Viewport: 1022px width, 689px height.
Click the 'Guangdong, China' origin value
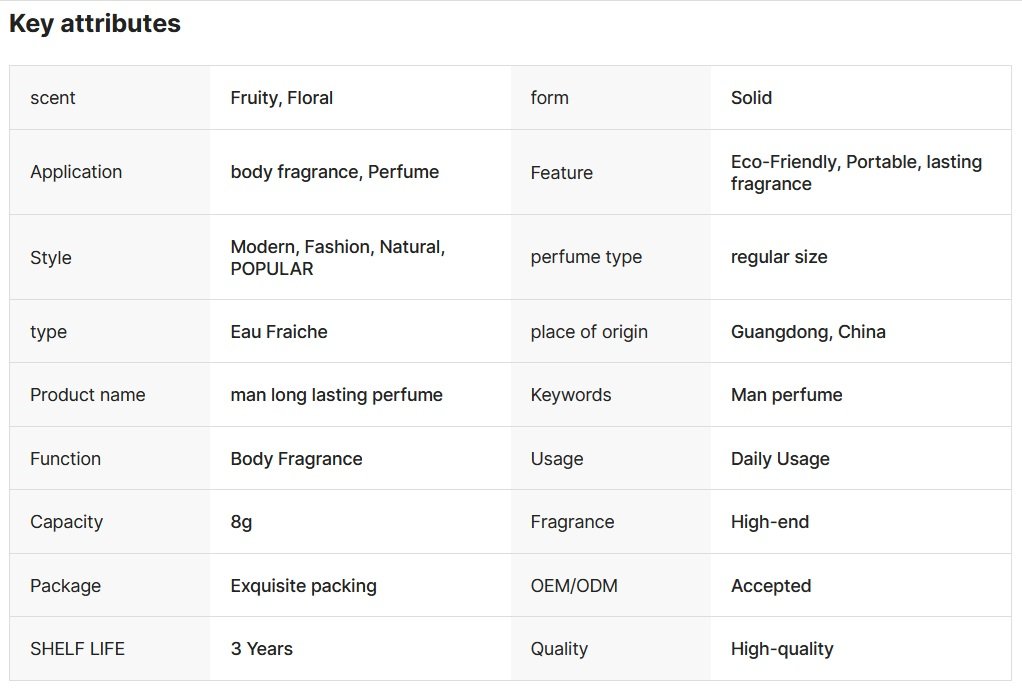click(x=808, y=332)
